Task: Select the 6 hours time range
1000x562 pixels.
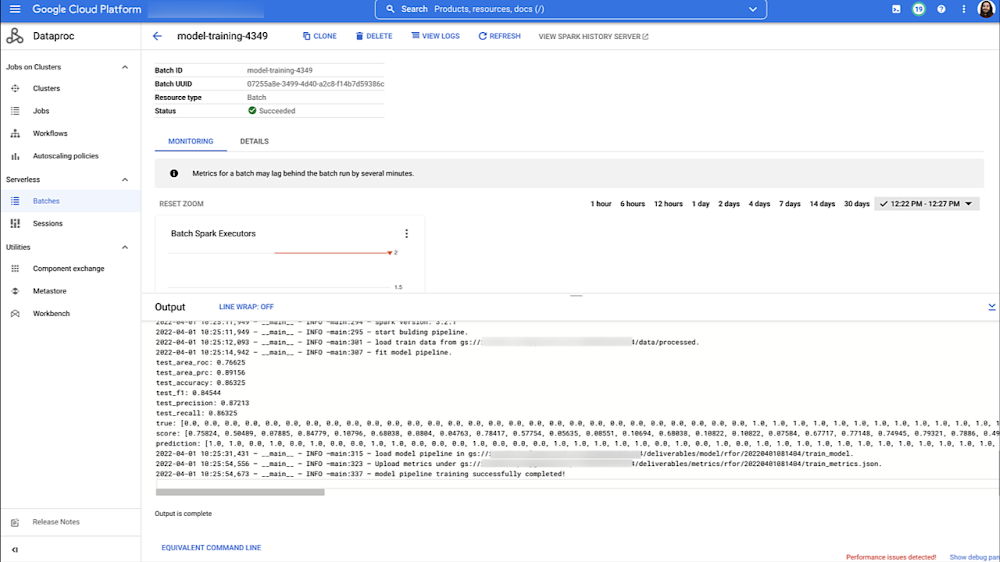Action: pos(633,204)
